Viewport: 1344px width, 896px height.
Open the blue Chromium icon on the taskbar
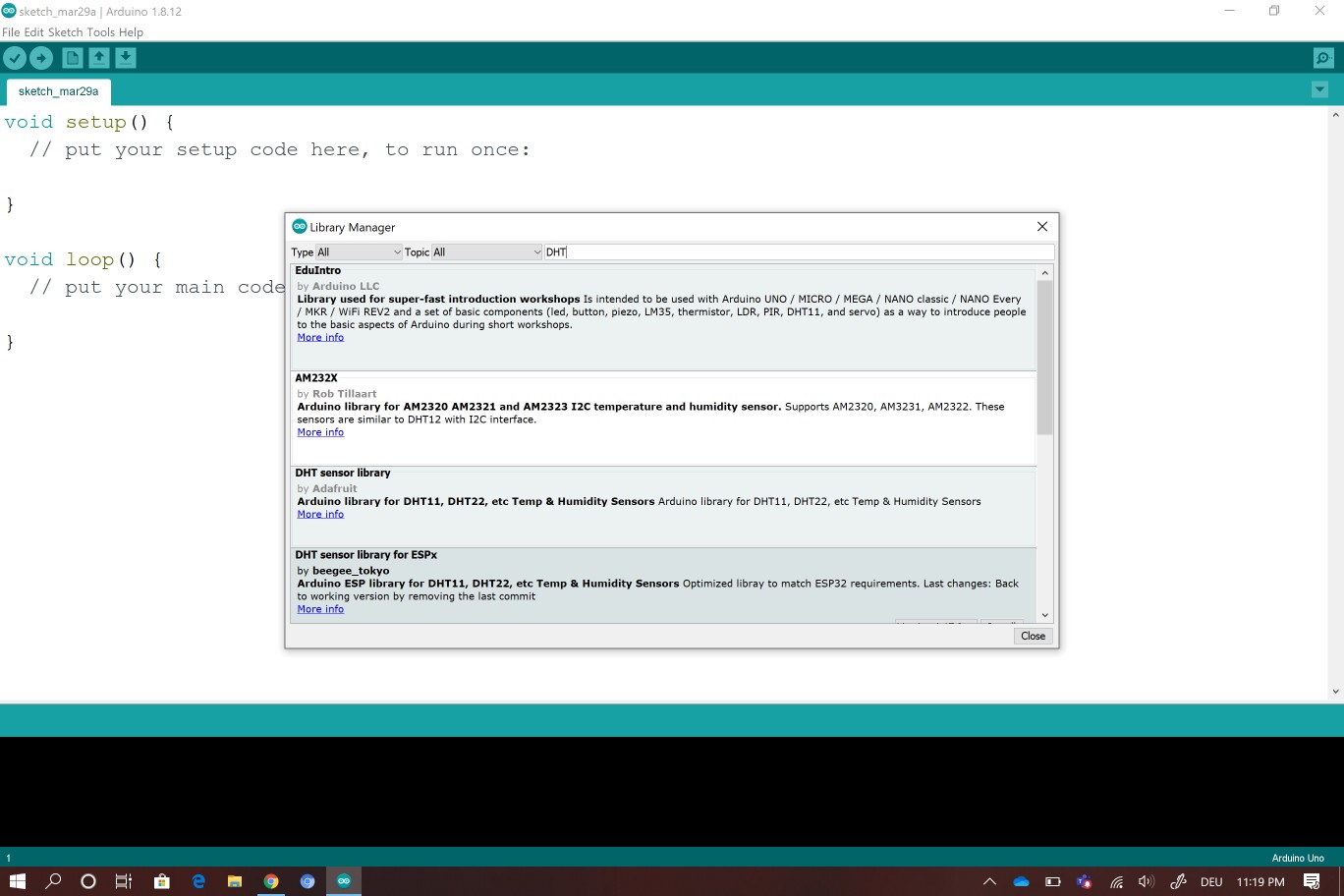(308, 881)
